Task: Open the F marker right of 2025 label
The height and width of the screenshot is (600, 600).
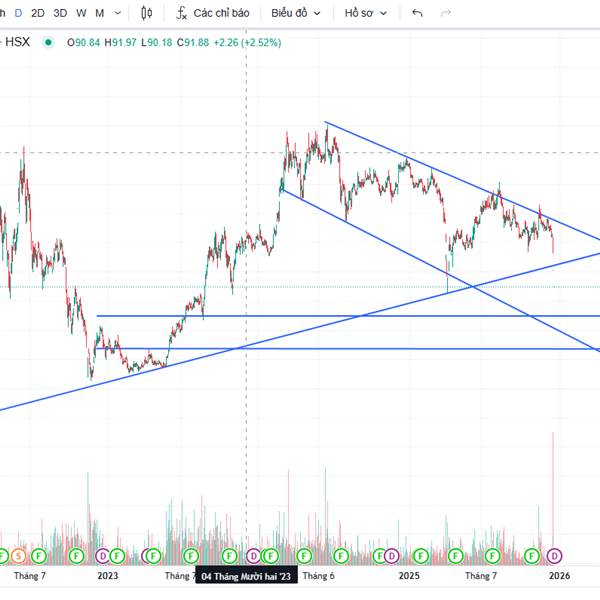Action: tap(421, 556)
